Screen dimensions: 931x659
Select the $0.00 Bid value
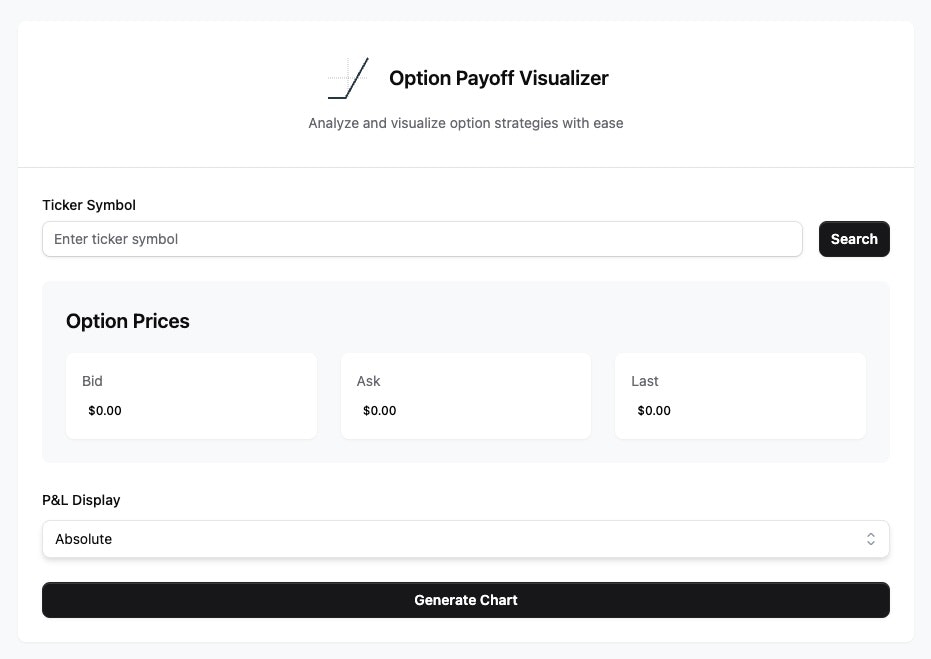click(105, 410)
